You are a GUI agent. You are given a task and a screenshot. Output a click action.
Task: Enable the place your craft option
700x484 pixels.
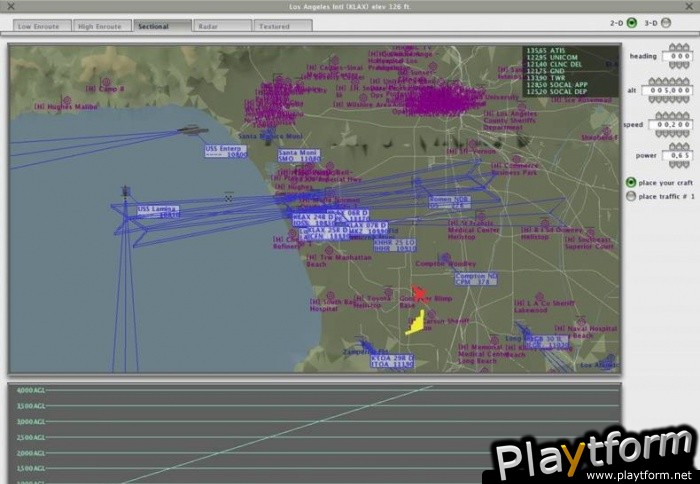point(631,182)
